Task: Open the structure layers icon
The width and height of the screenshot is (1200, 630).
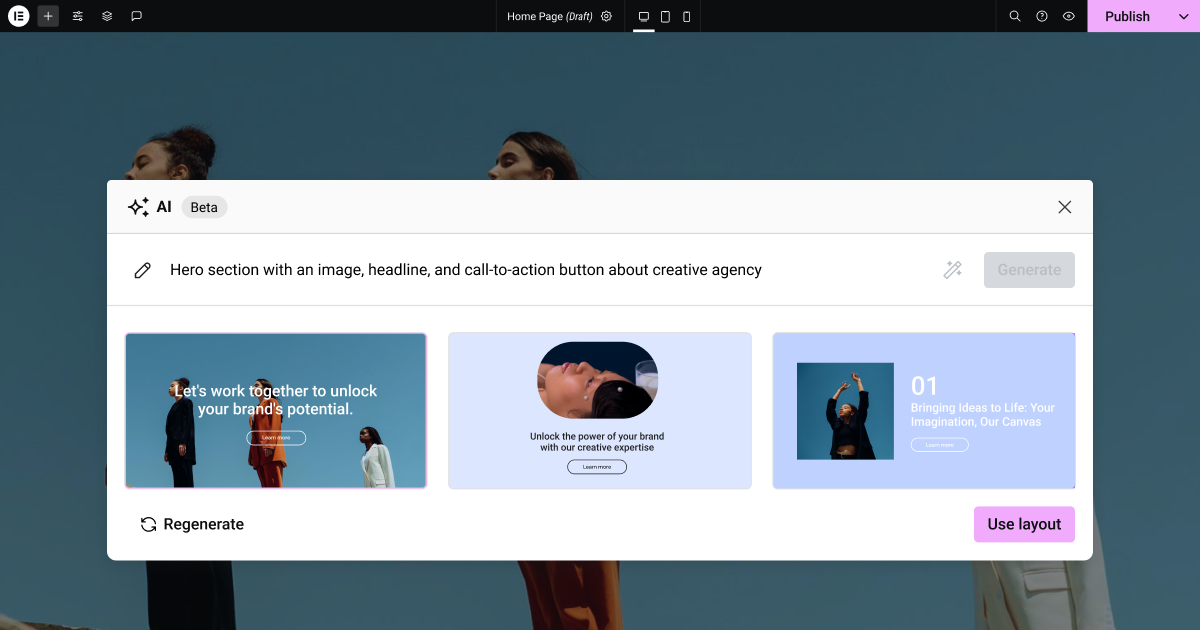Action: click(107, 16)
